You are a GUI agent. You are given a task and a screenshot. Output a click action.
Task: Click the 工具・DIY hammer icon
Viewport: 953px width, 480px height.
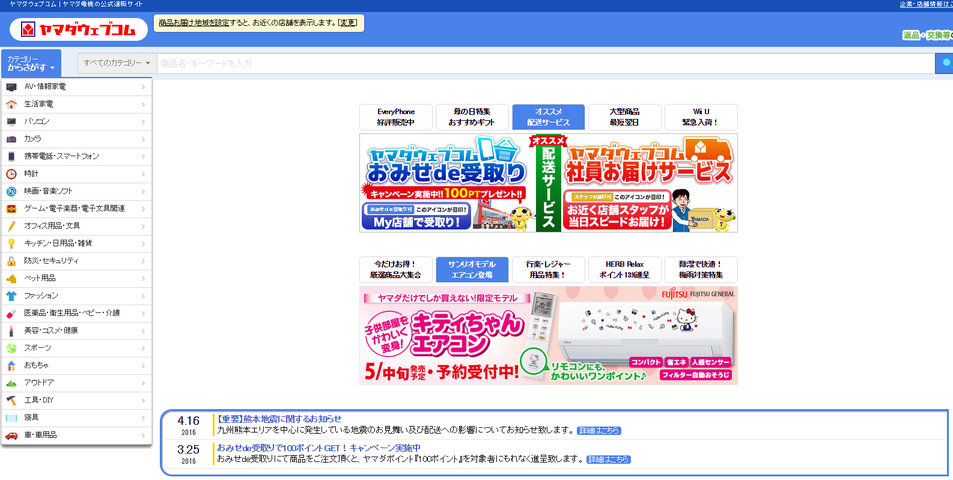click(11, 400)
